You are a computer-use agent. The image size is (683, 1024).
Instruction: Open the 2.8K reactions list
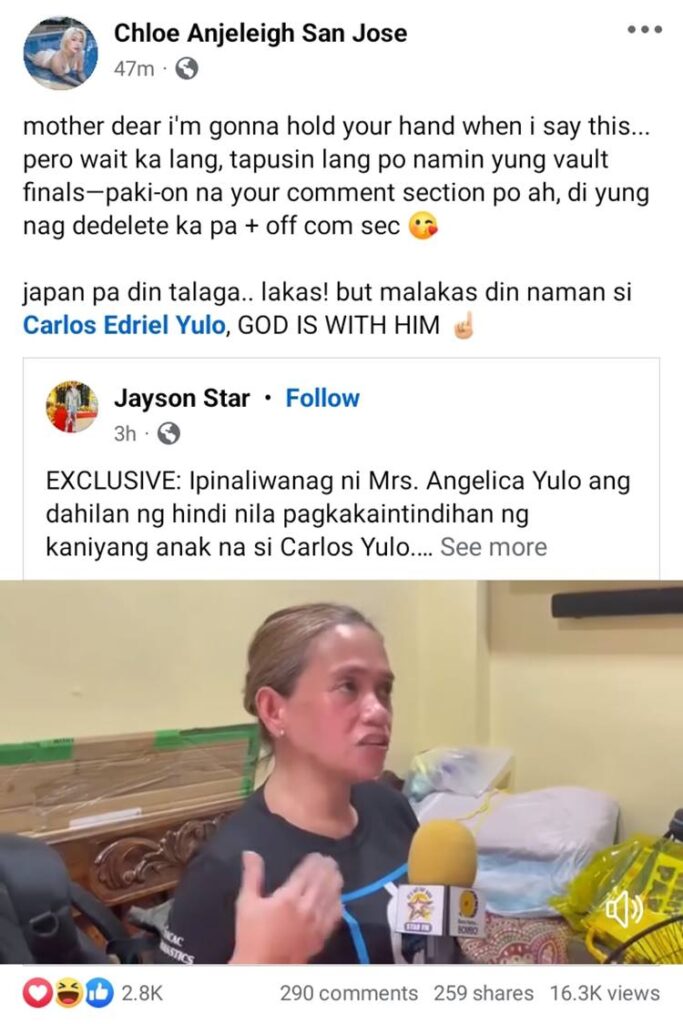[142, 993]
